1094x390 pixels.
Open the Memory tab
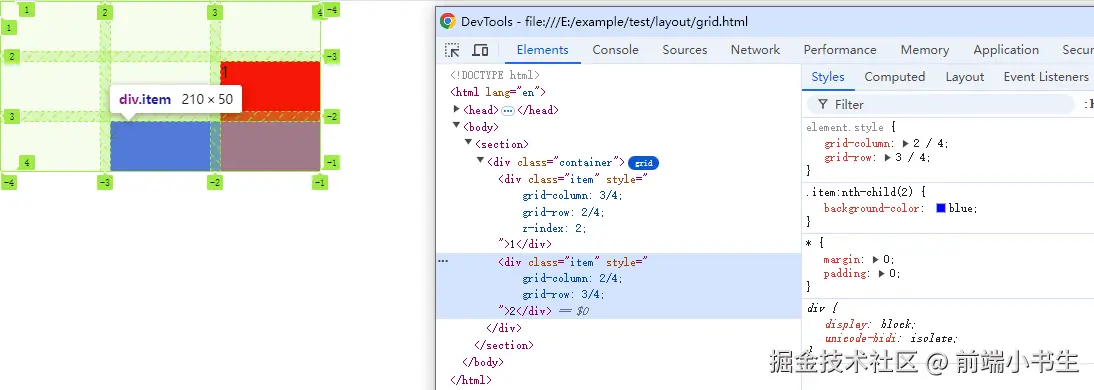(x=924, y=50)
